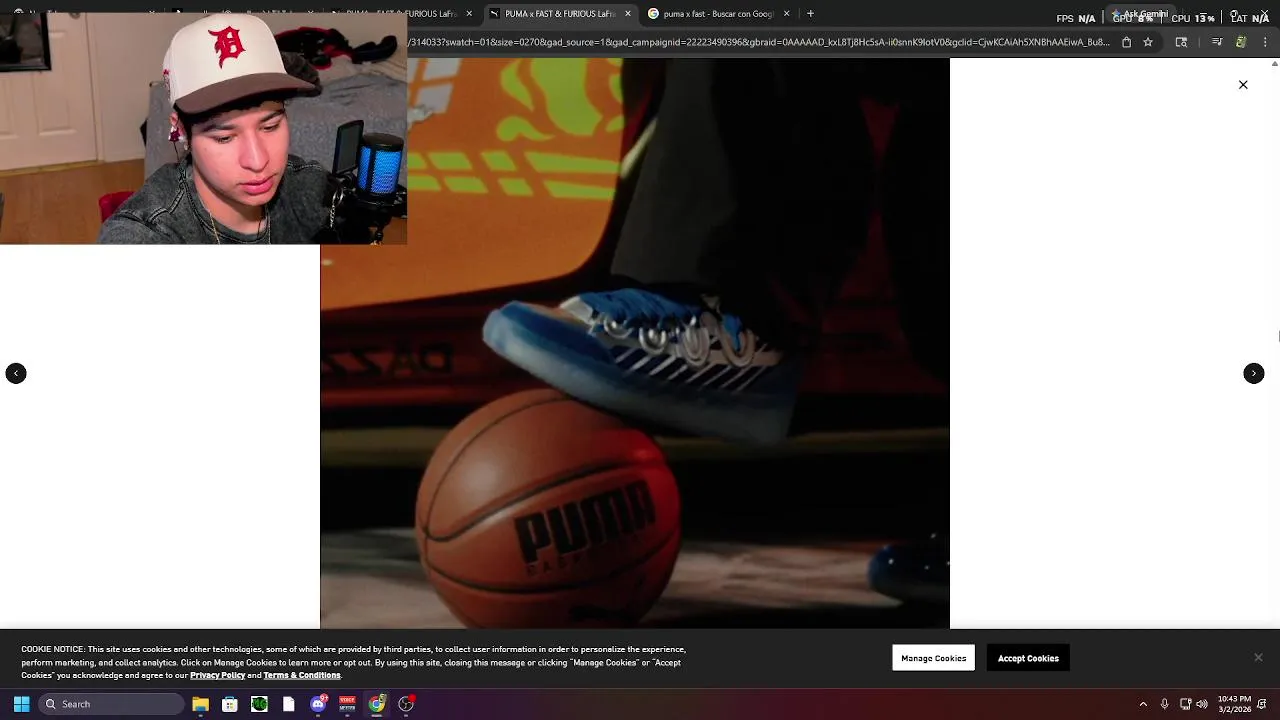The width and height of the screenshot is (1280, 720).
Task: Open the blank document taskbar icon
Action: [289, 704]
